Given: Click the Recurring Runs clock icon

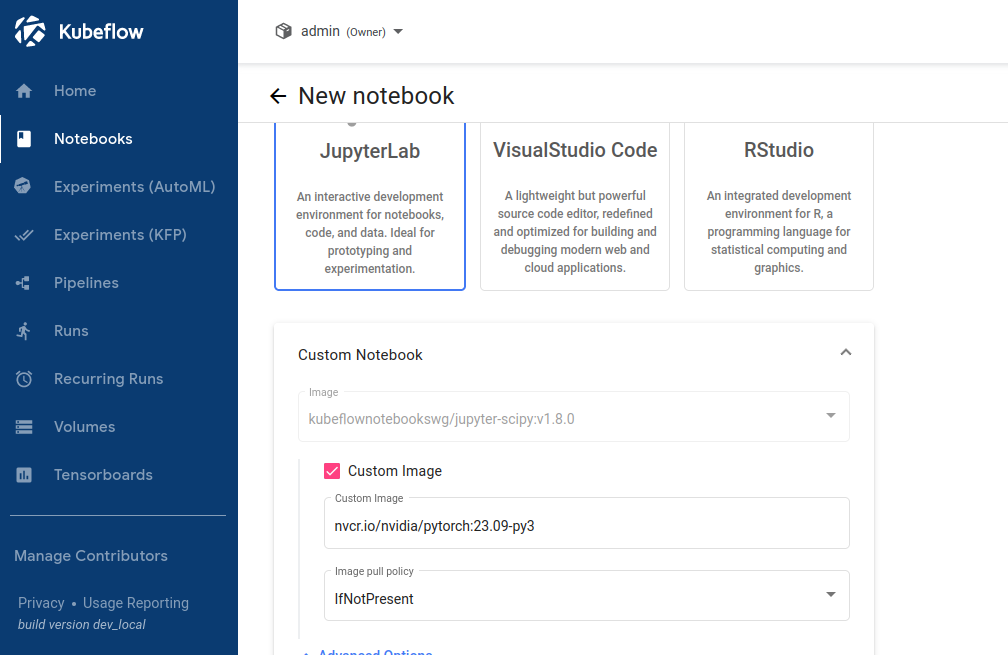Looking at the screenshot, I should pos(25,379).
